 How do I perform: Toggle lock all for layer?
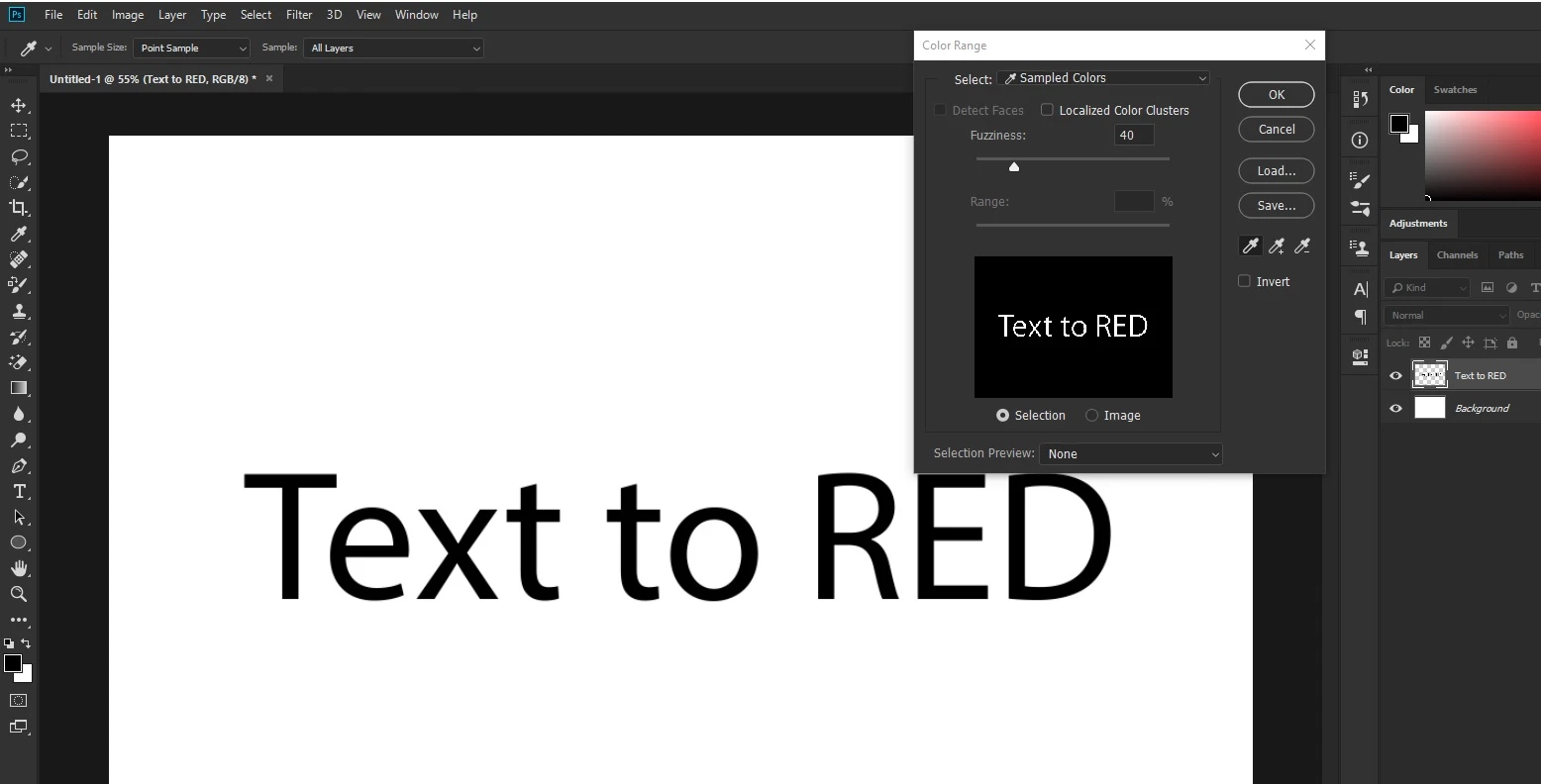pos(1512,343)
